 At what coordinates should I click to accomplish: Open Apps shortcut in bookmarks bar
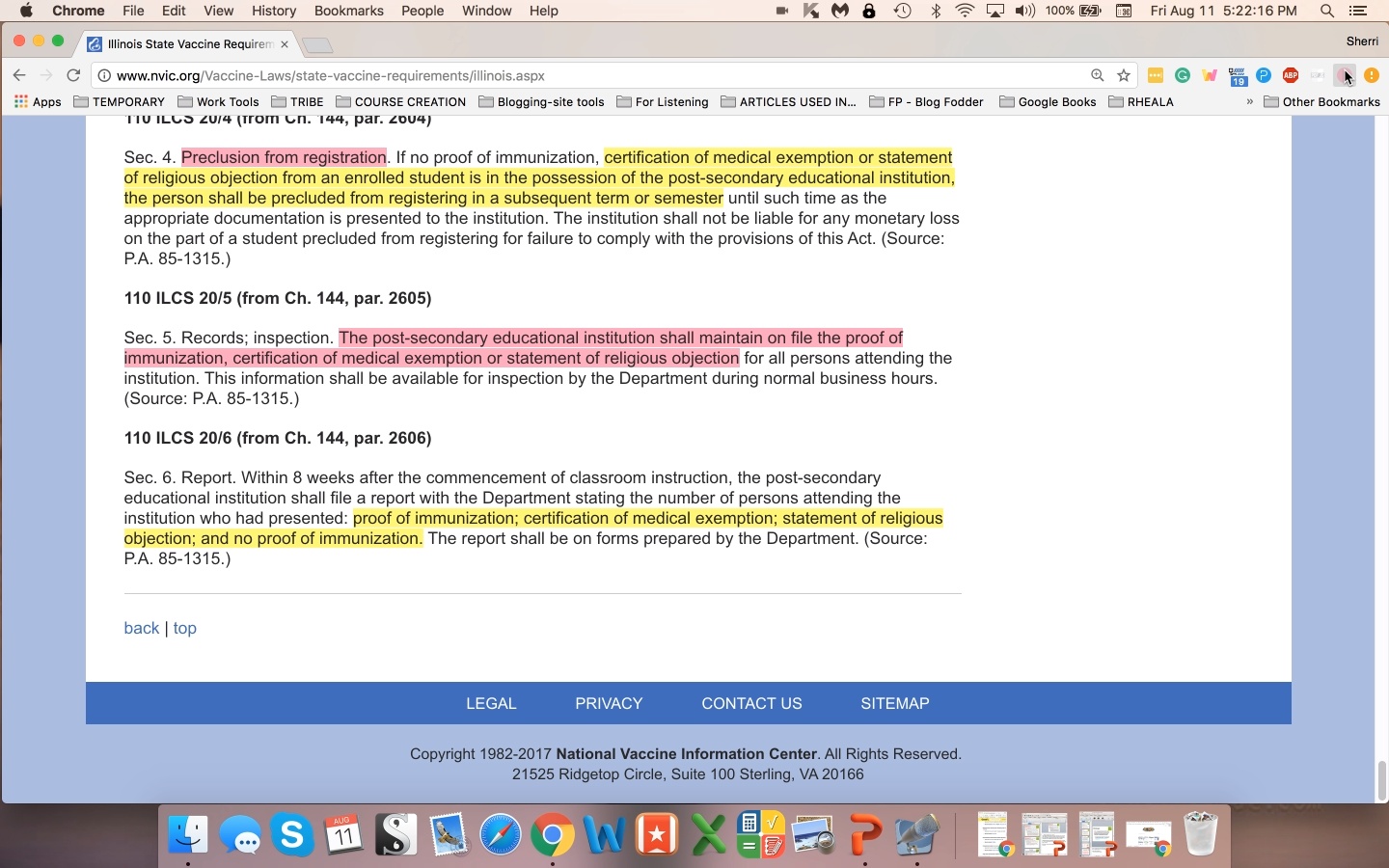point(38,101)
